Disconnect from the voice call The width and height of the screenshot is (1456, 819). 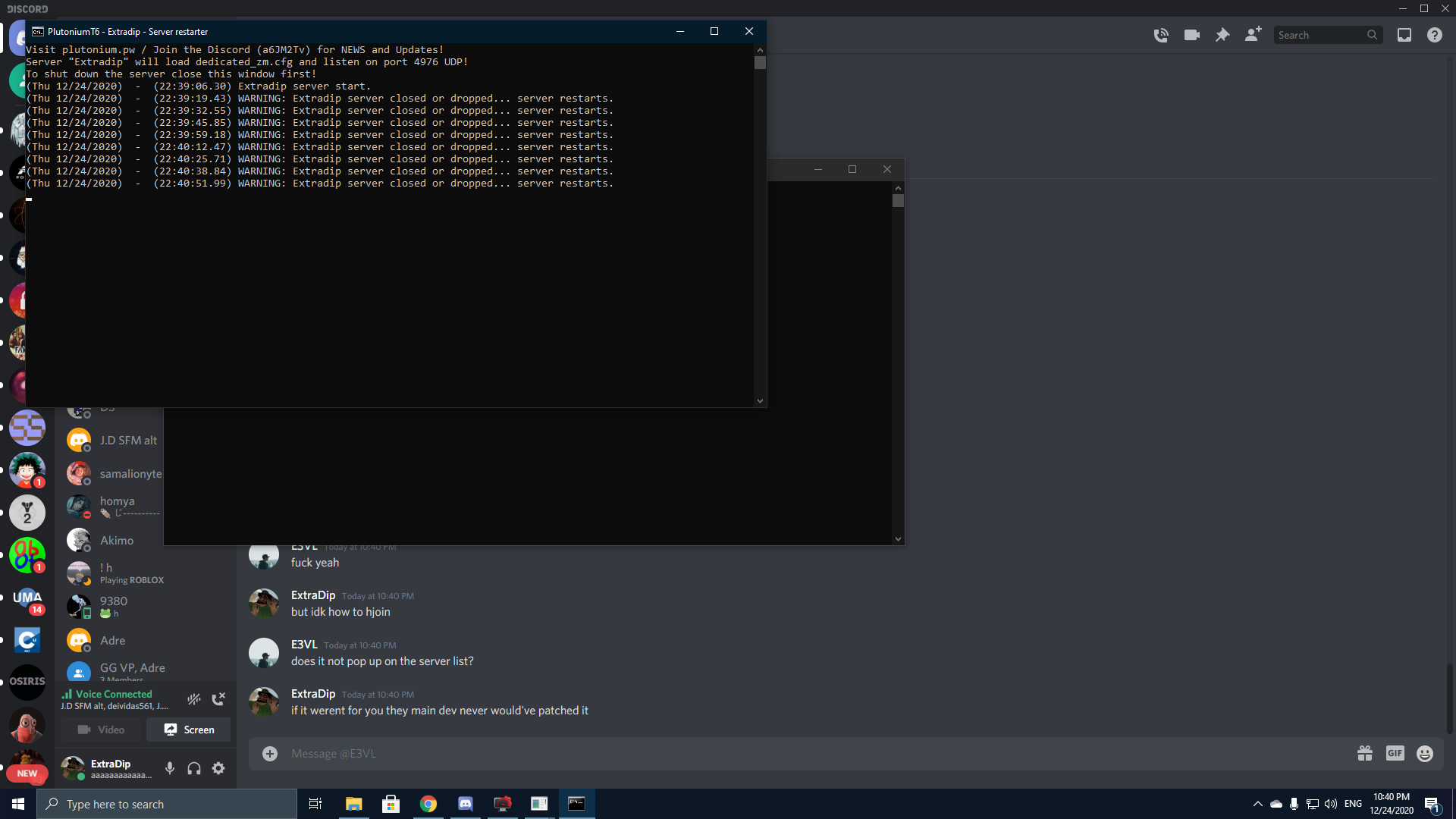click(x=218, y=699)
